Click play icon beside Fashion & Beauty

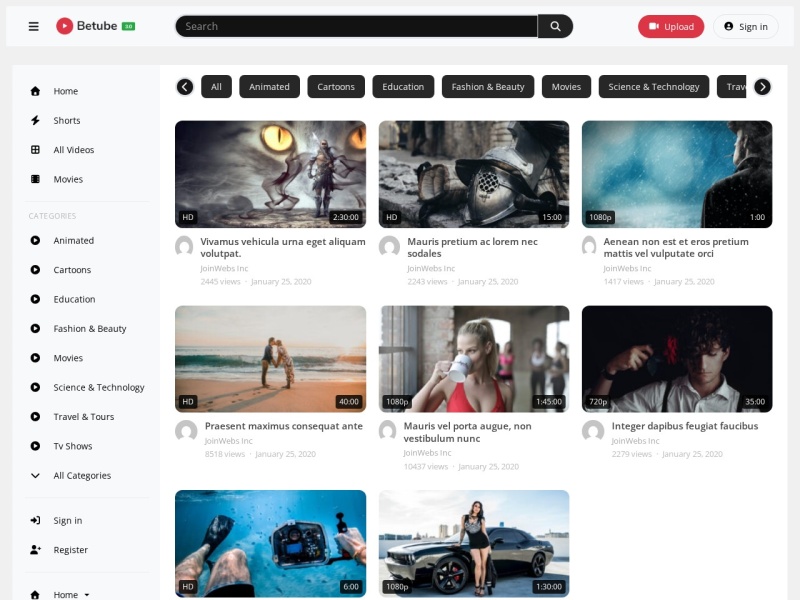[35, 329]
